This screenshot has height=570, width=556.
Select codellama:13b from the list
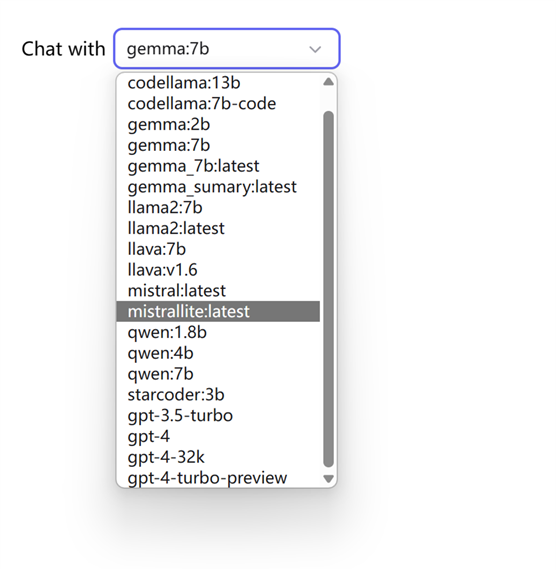click(x=218, y=83)
